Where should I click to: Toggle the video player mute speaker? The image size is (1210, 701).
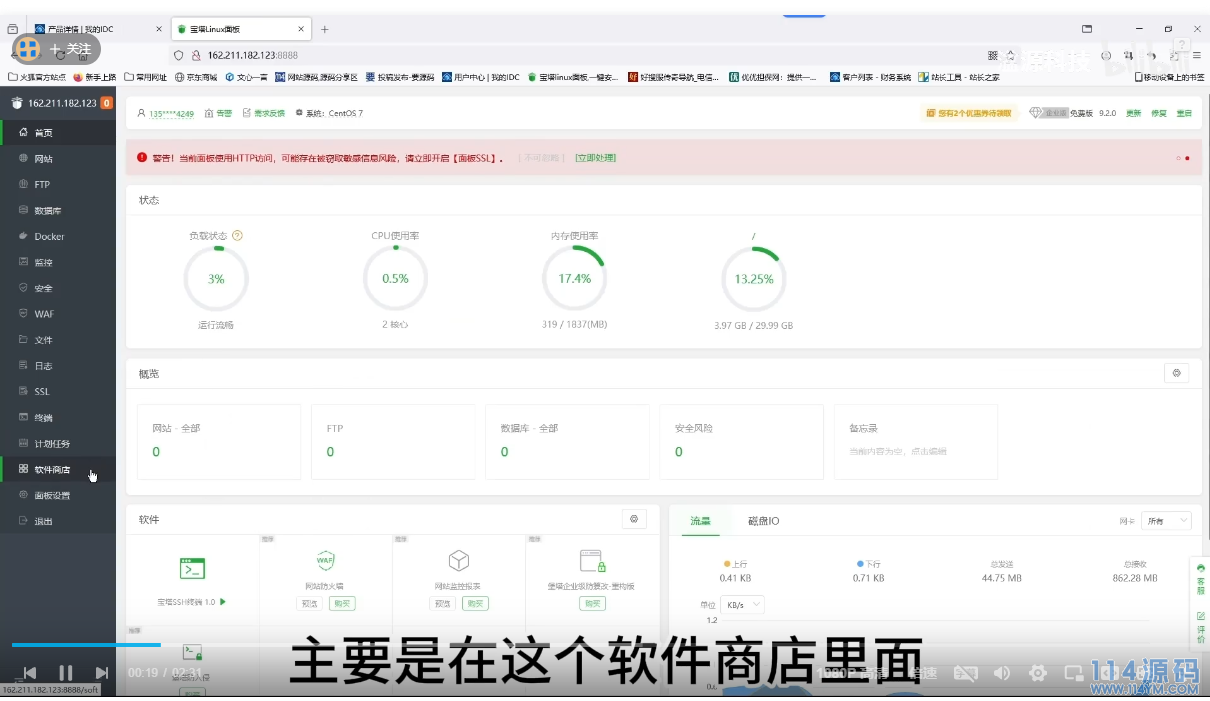tap(1002, 673)
